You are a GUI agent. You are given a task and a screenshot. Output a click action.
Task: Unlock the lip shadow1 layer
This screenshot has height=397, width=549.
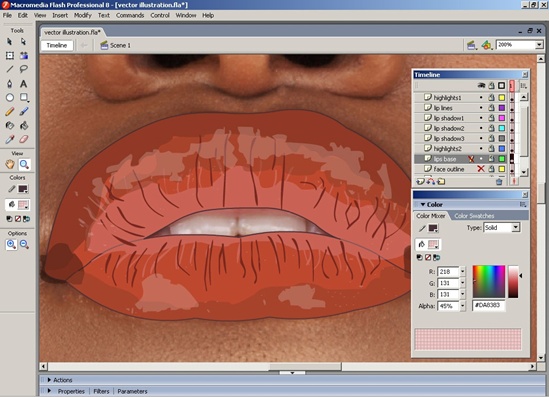[492, 118]
